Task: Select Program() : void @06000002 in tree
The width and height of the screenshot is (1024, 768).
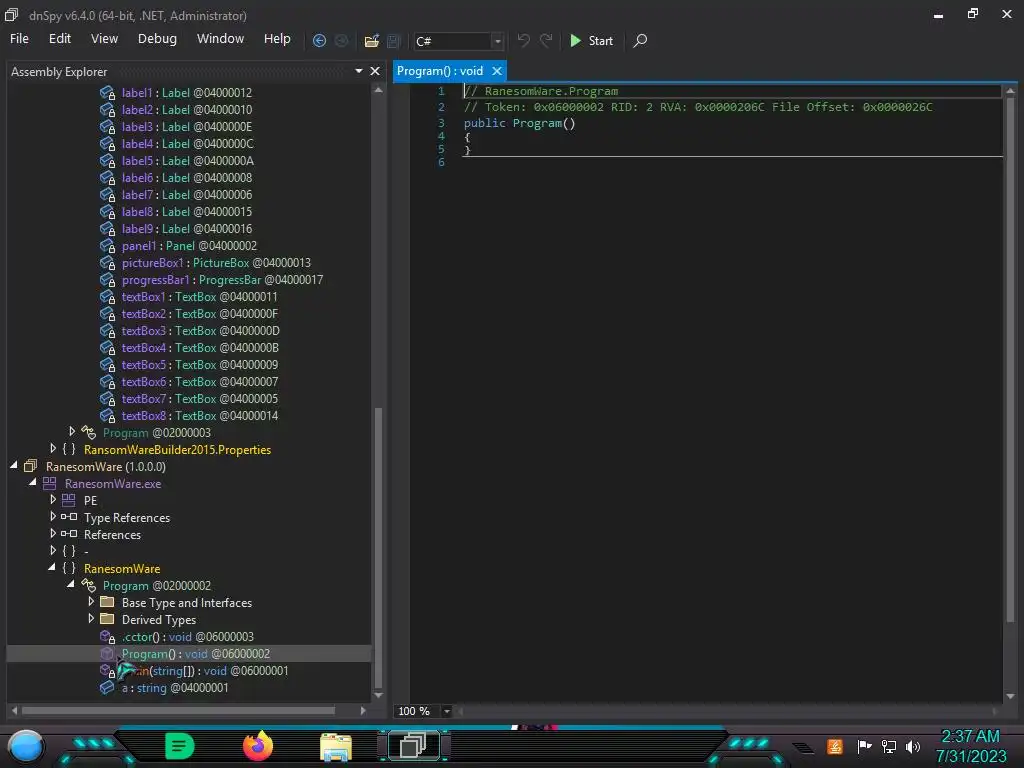Action: pos(195,654)
